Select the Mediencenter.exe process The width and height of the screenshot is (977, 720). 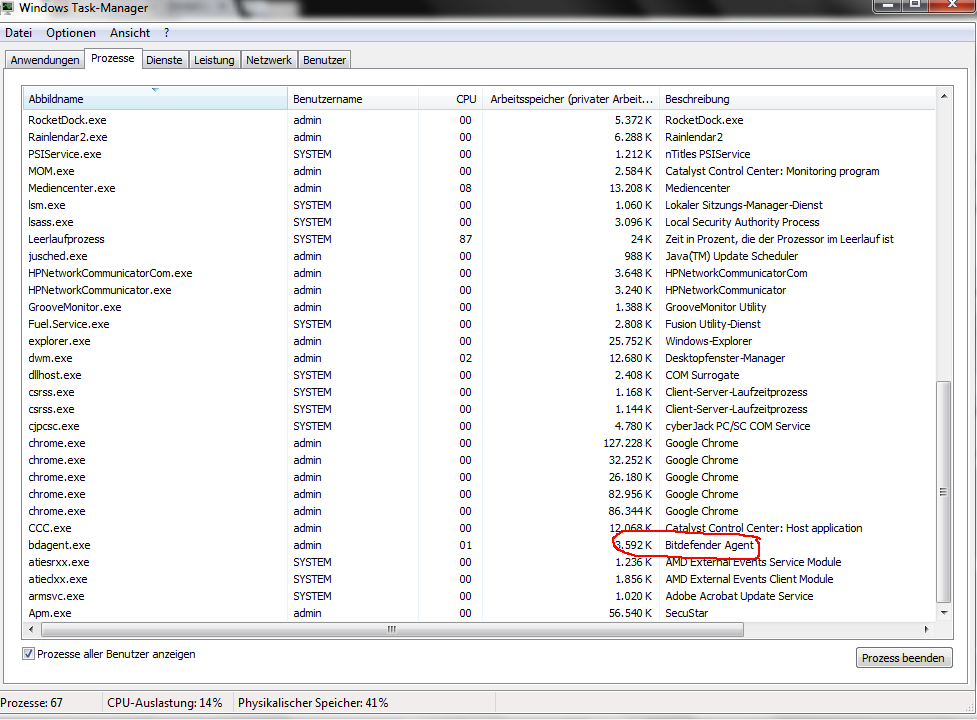pyautogui.click(x=479, y=188)
